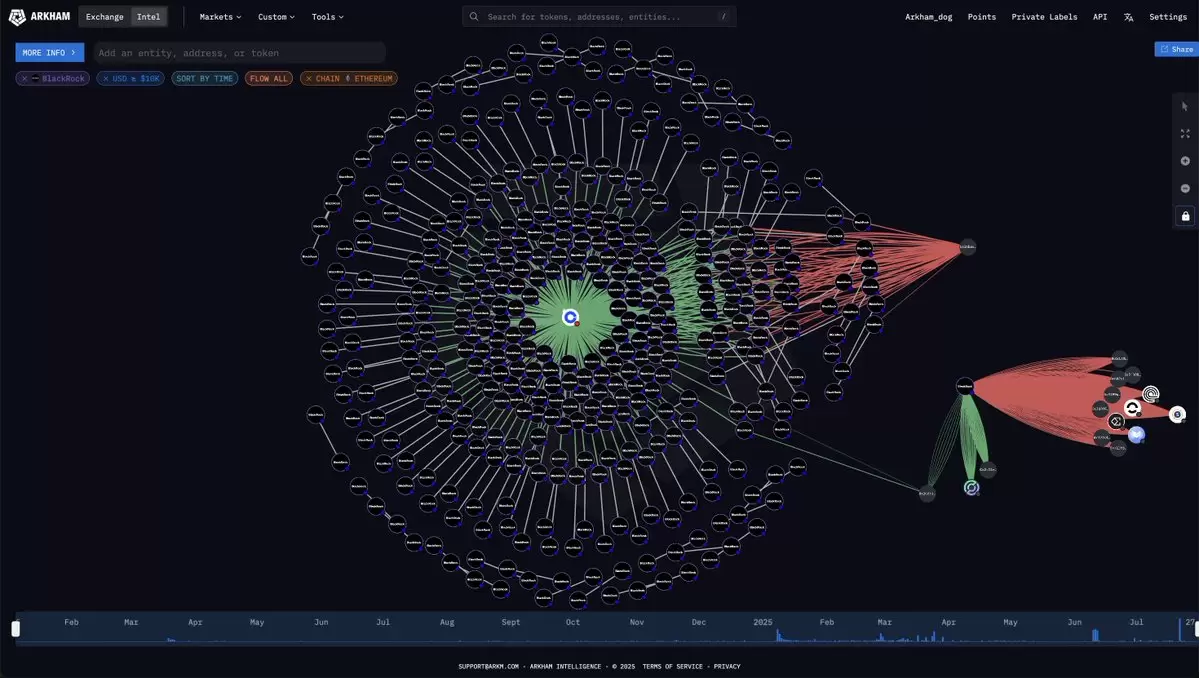This screenshot has height=678, width=1199.
Task: Open the Privacy footer link
Action: point(726,667)
